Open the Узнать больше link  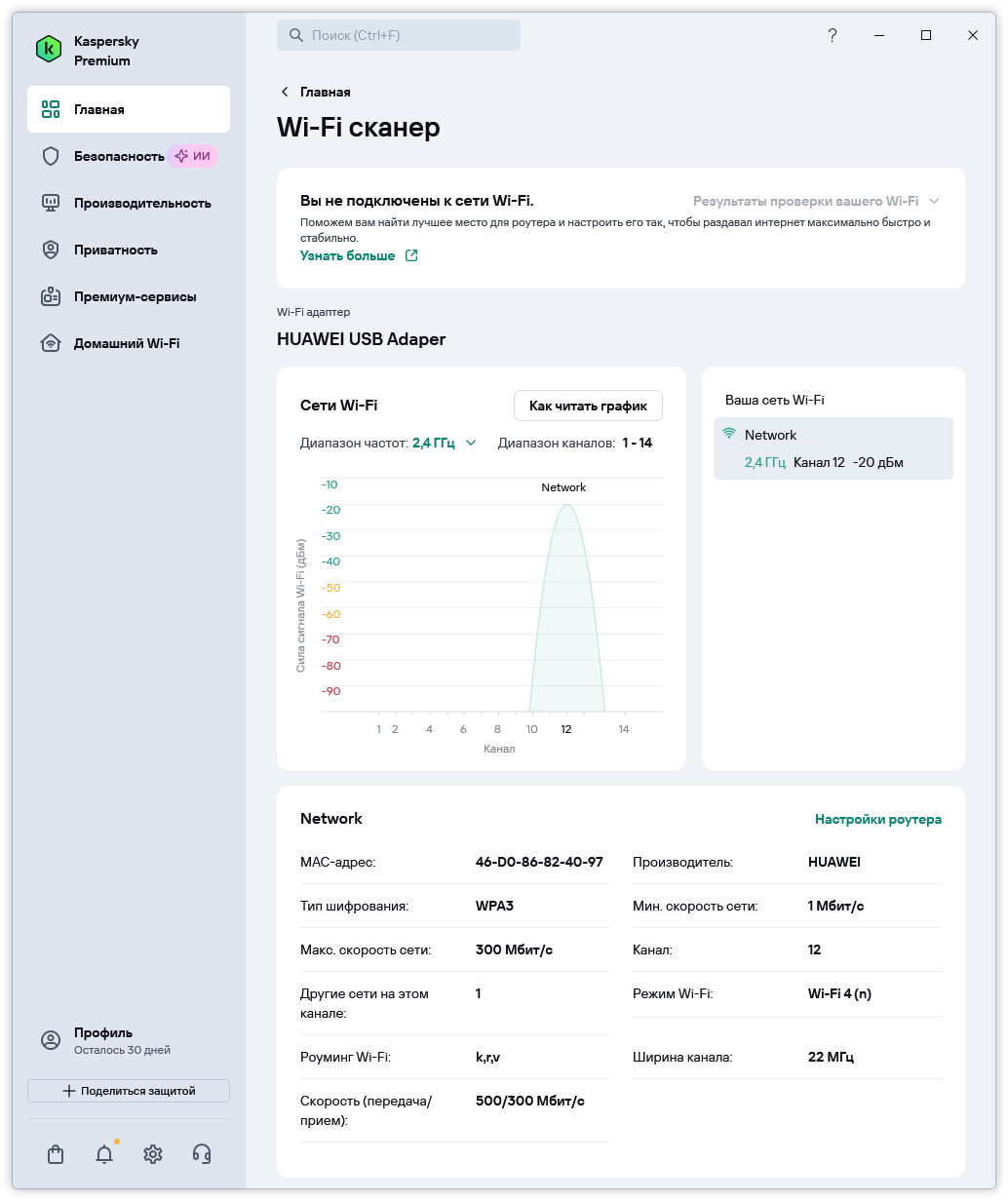[348, 255]
